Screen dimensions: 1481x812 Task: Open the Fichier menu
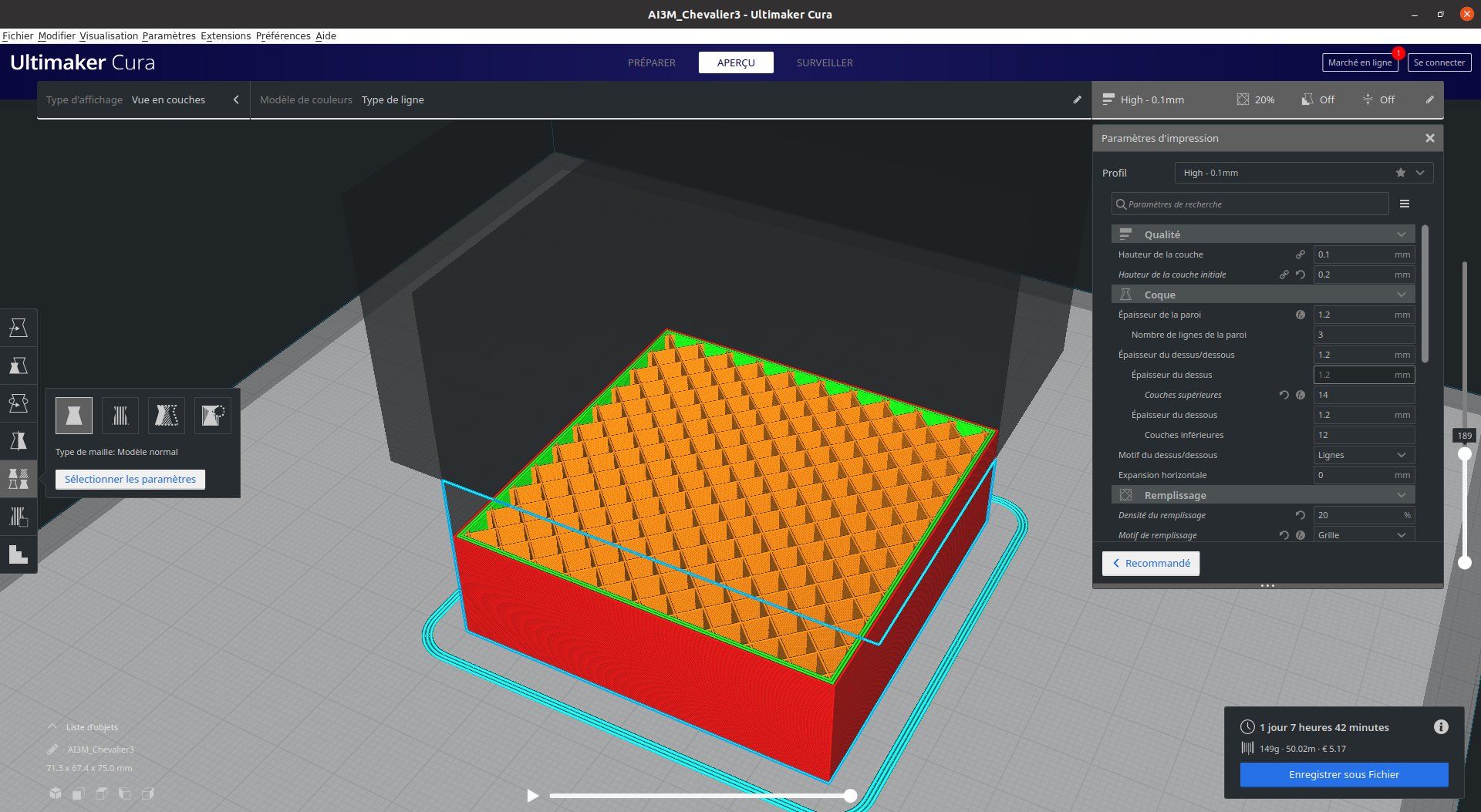[x=18, y=35]
